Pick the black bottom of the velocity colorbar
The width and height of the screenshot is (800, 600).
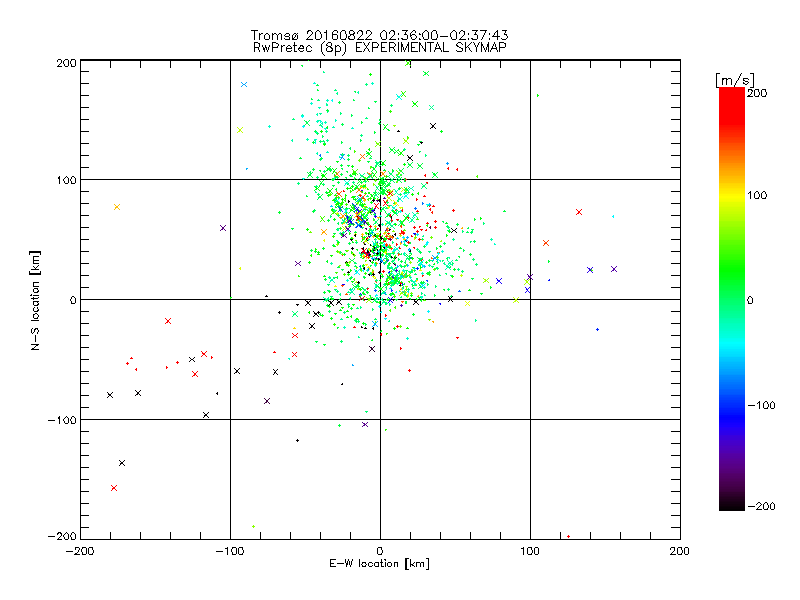(732, 503)
